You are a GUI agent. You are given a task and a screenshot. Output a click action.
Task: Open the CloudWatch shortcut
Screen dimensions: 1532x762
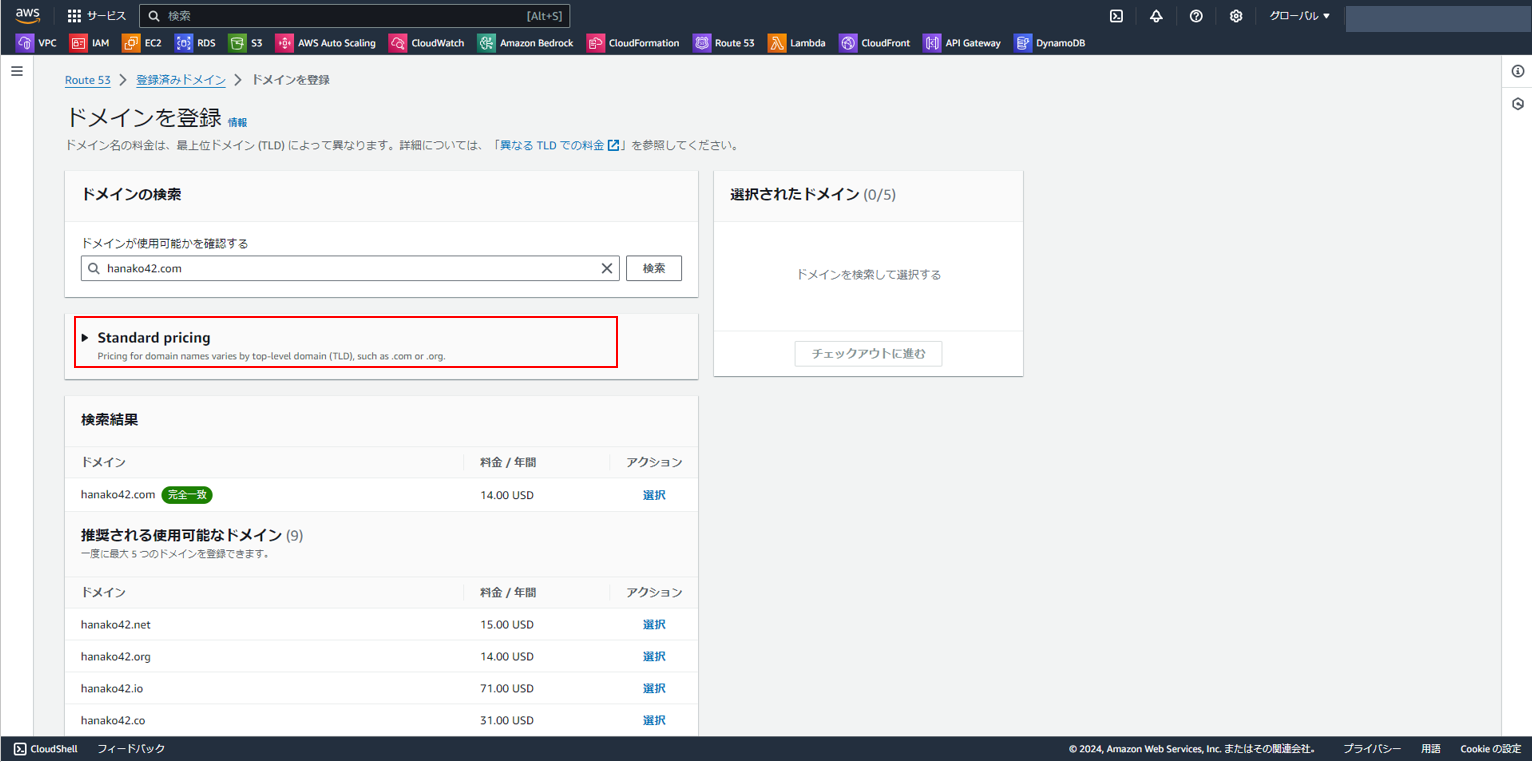(x=427, y=43)
